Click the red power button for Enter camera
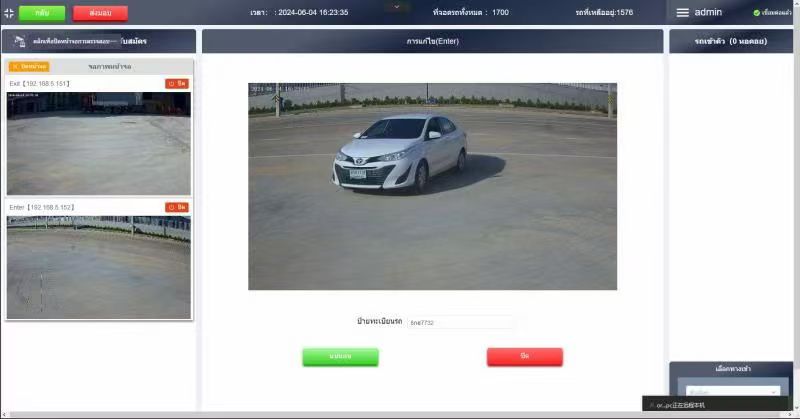Image resolution: width=800 pixels, height=419 pixels. coord(177,207)
